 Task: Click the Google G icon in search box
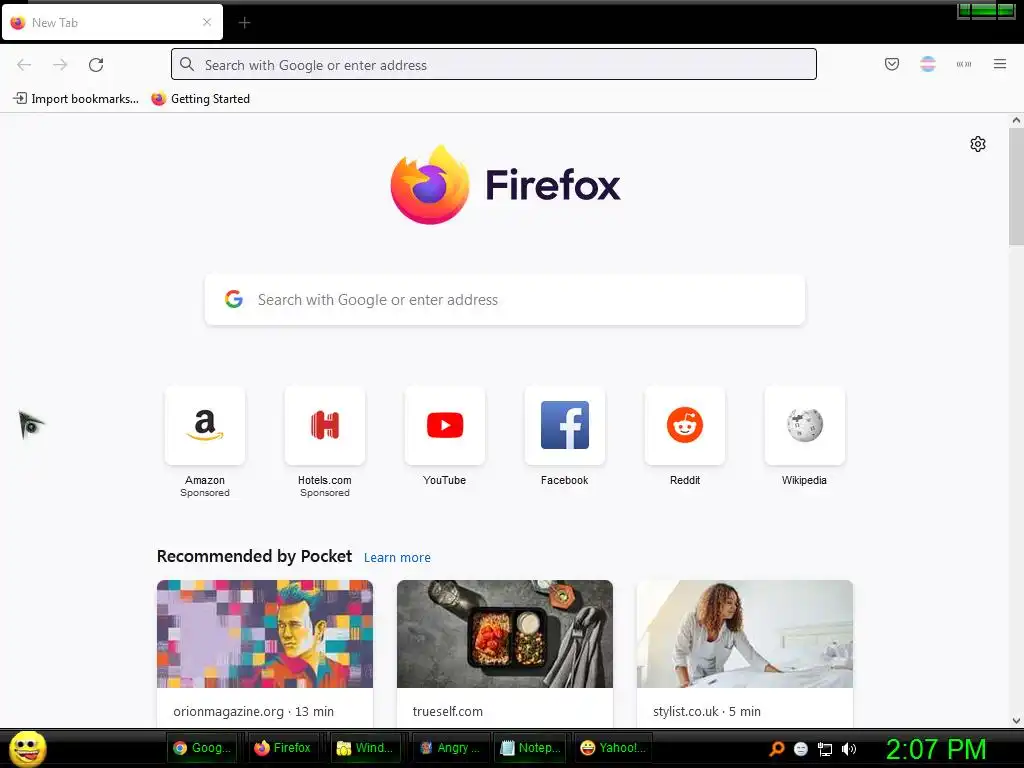point(234,299)
